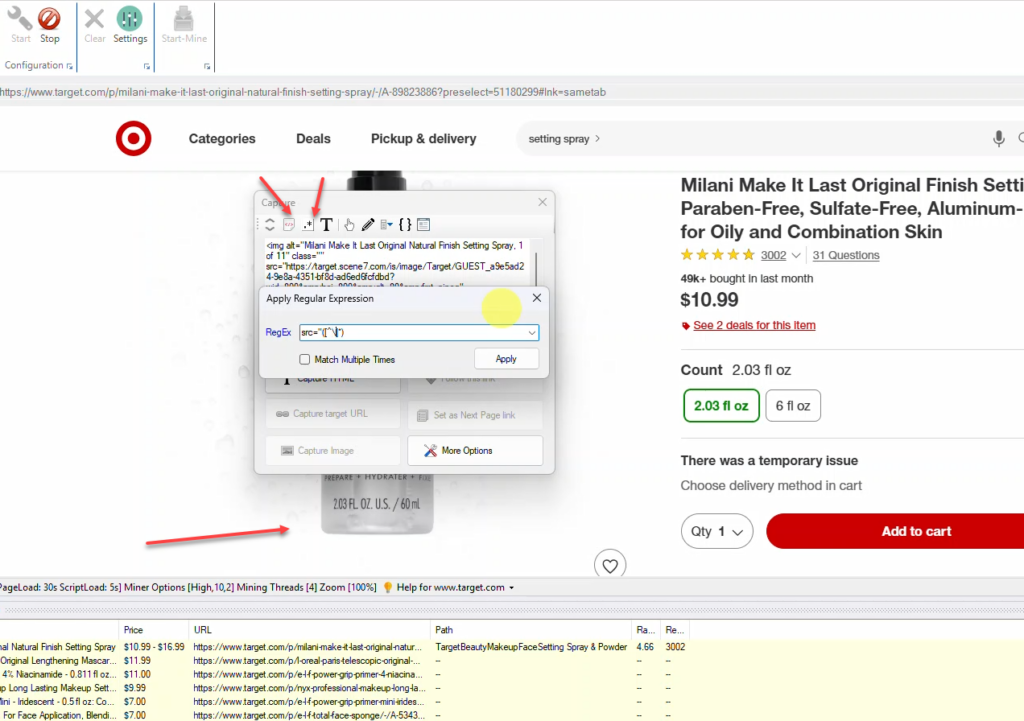Click the 3002 ratings link

[773, 255]
